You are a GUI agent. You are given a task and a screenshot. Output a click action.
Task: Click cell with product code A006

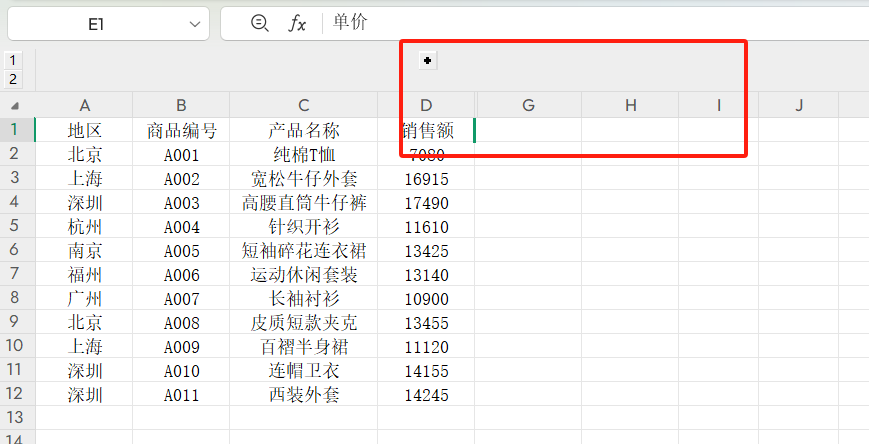click(181, 275)
